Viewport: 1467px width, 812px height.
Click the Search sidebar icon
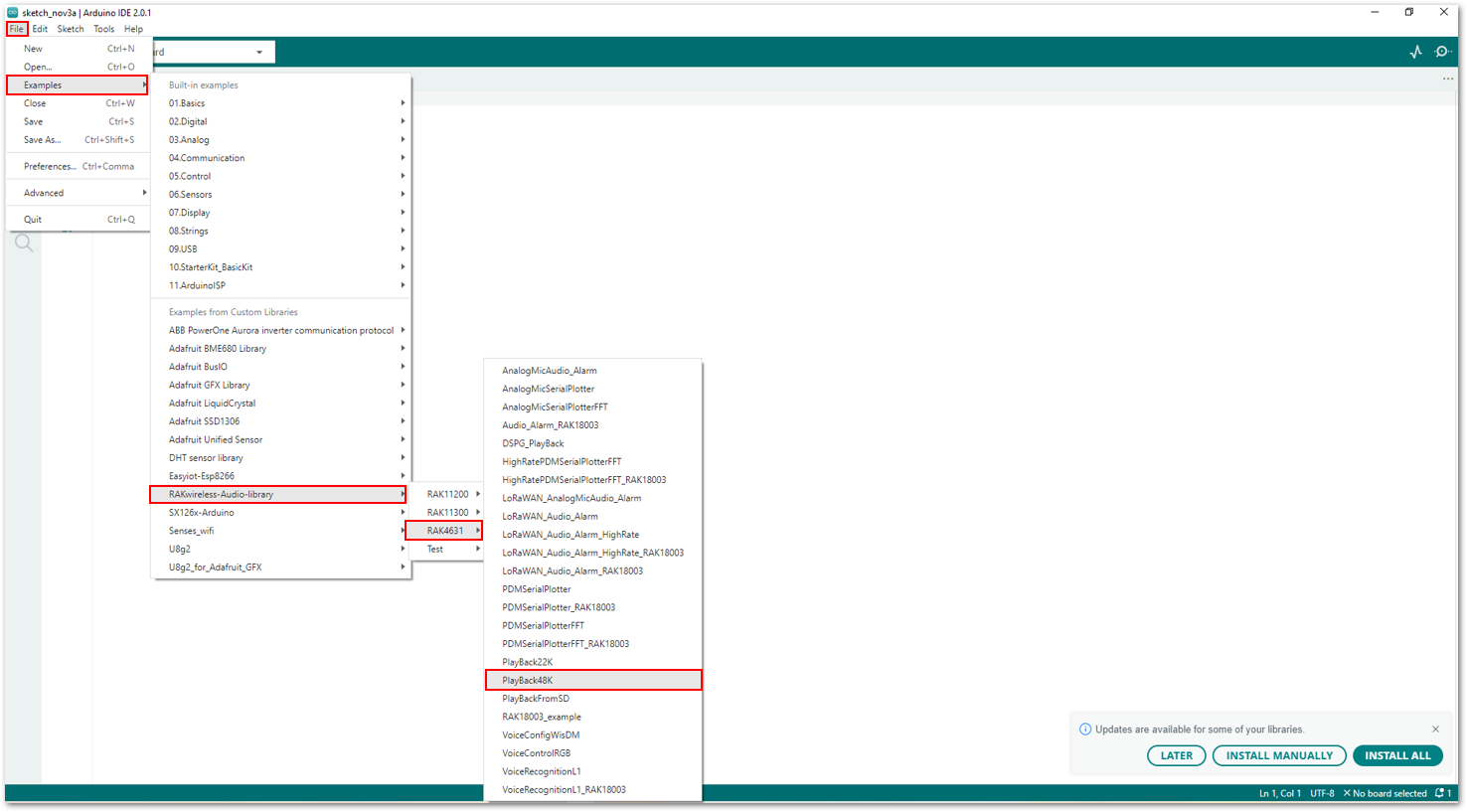[24, 244]
